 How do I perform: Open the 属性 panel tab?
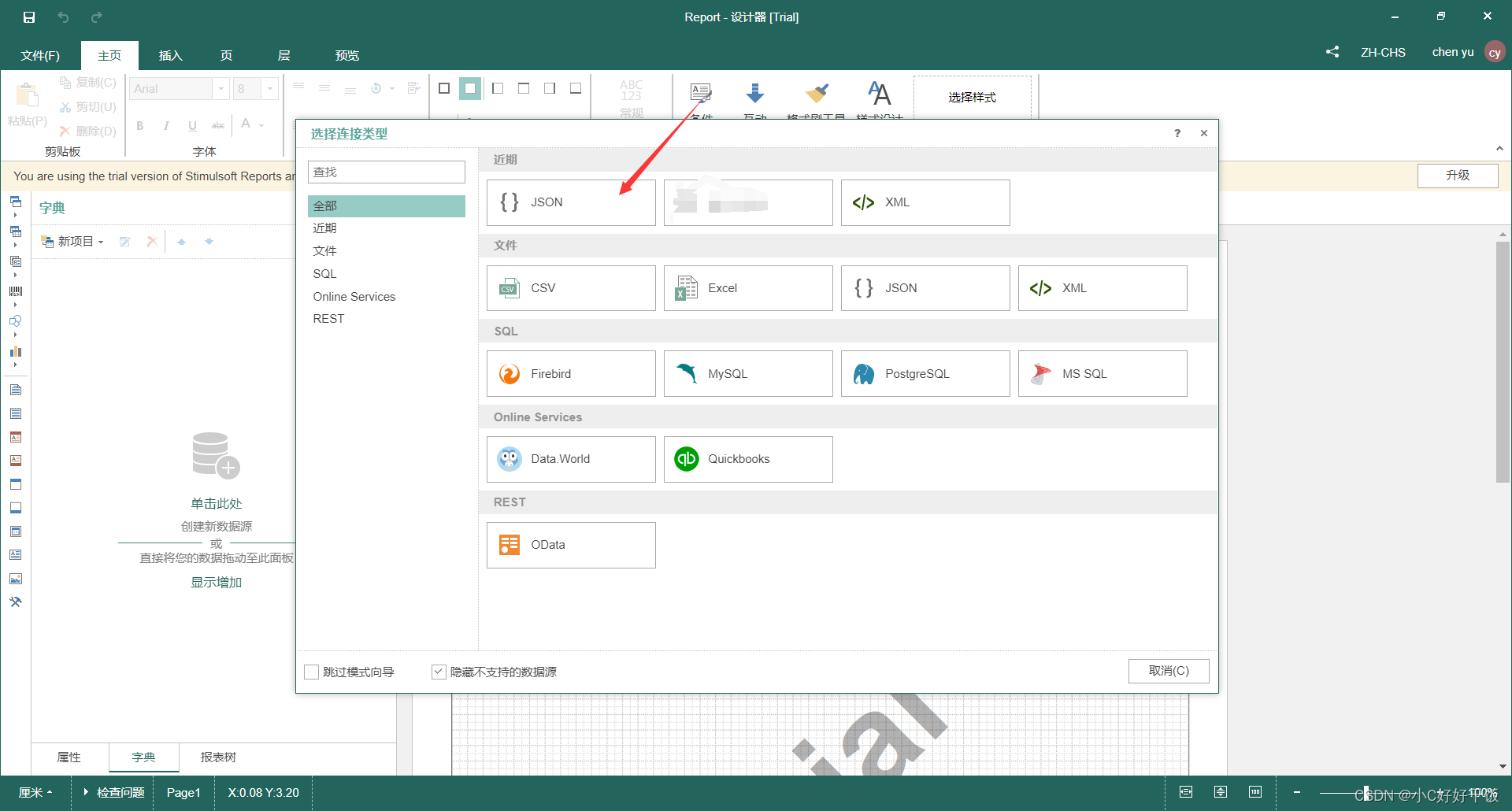click(69, 757)
